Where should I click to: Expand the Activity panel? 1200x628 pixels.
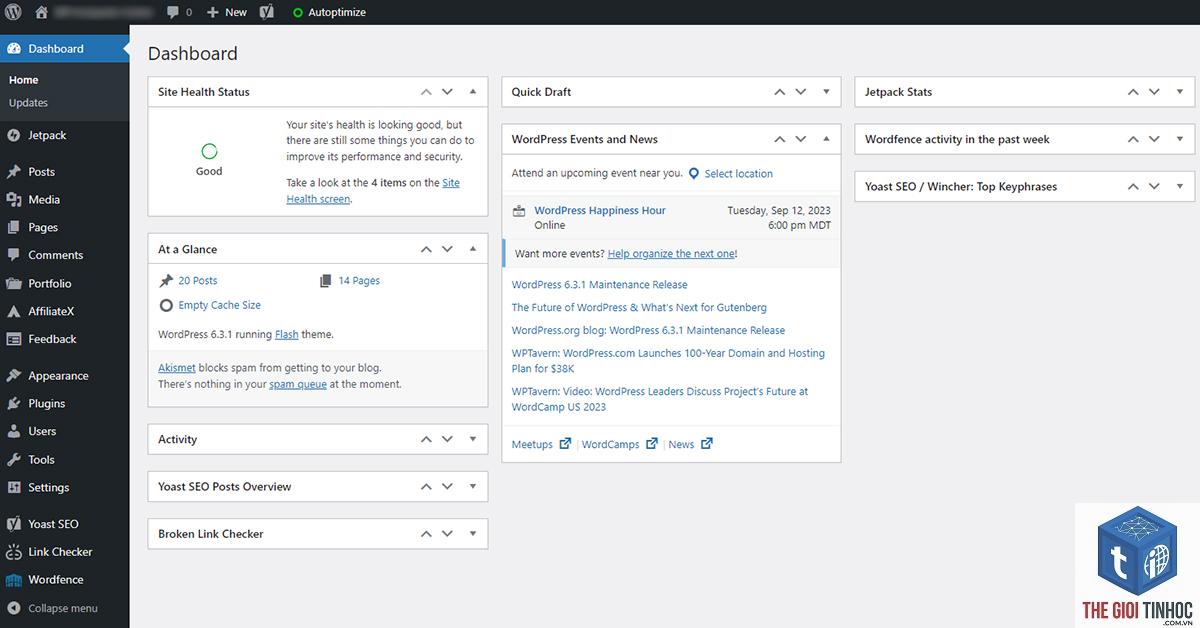coord(473,439)
